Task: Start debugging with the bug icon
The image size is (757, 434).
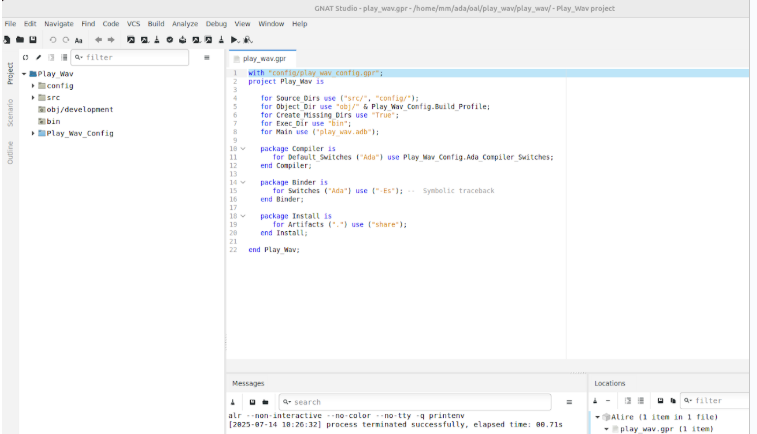Action: pos(248,40)
